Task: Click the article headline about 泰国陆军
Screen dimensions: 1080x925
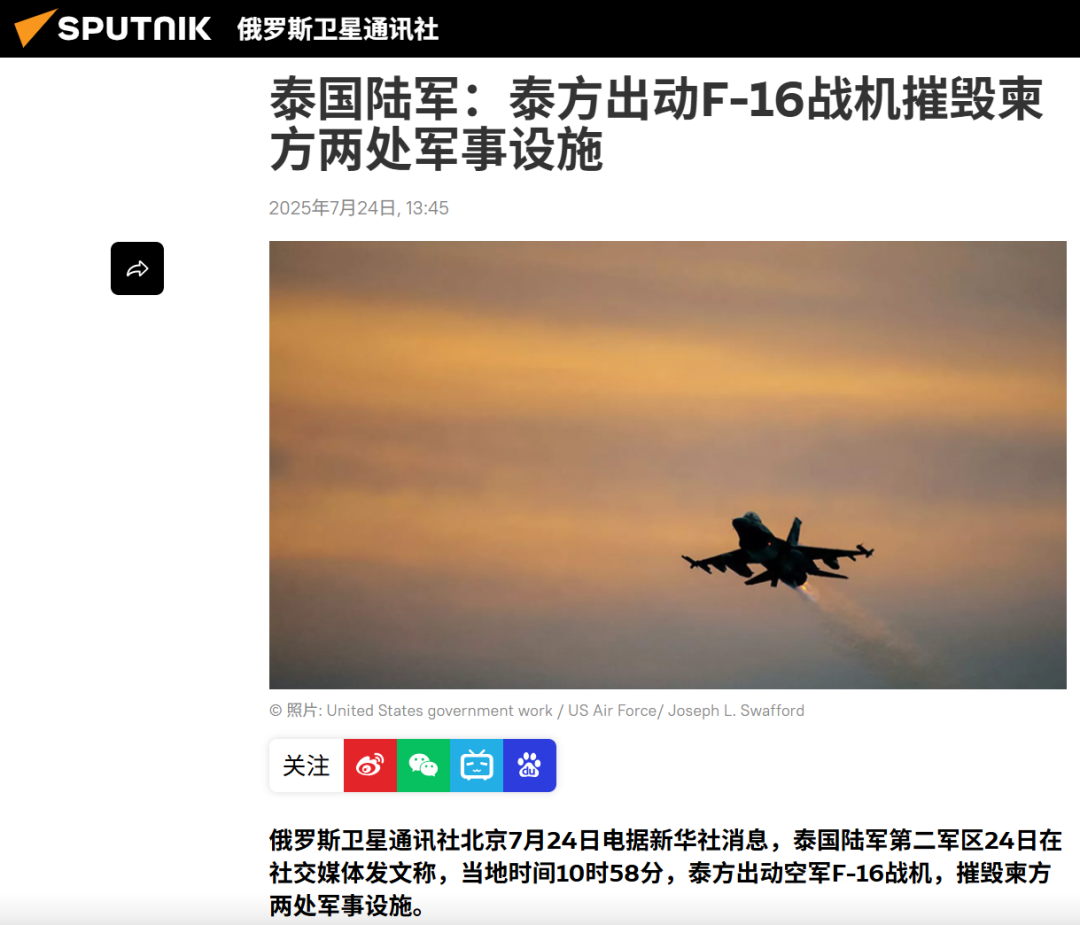Action: coord(656,124)
